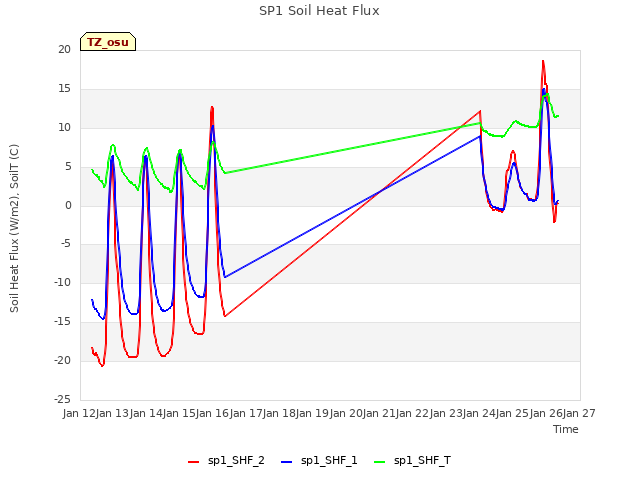Click the SP1 Soil Heat Flux chart title
Viewport: 640px width, 480px height.
(x=319, y=11)
